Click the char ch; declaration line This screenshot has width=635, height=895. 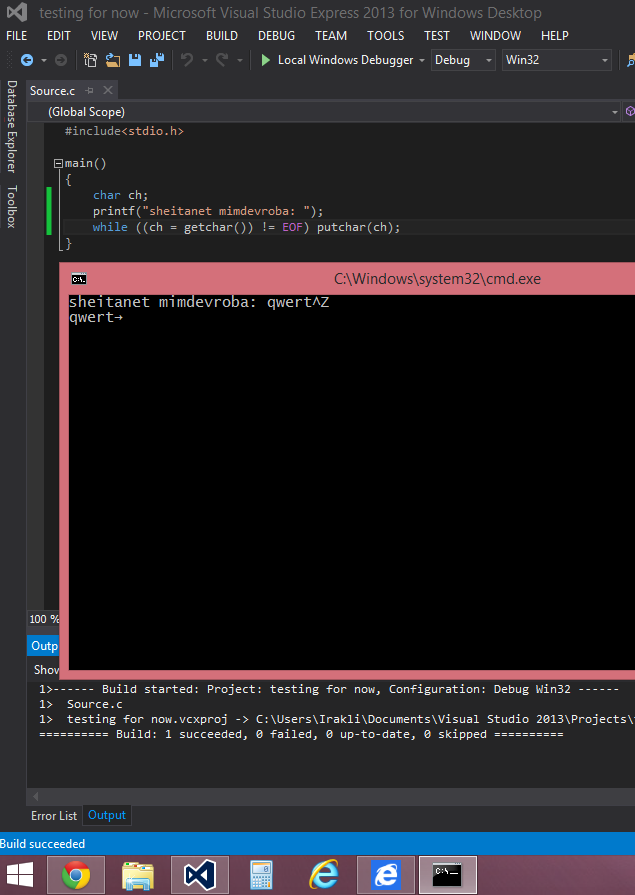pyautogui.click(x=120, y=195)
